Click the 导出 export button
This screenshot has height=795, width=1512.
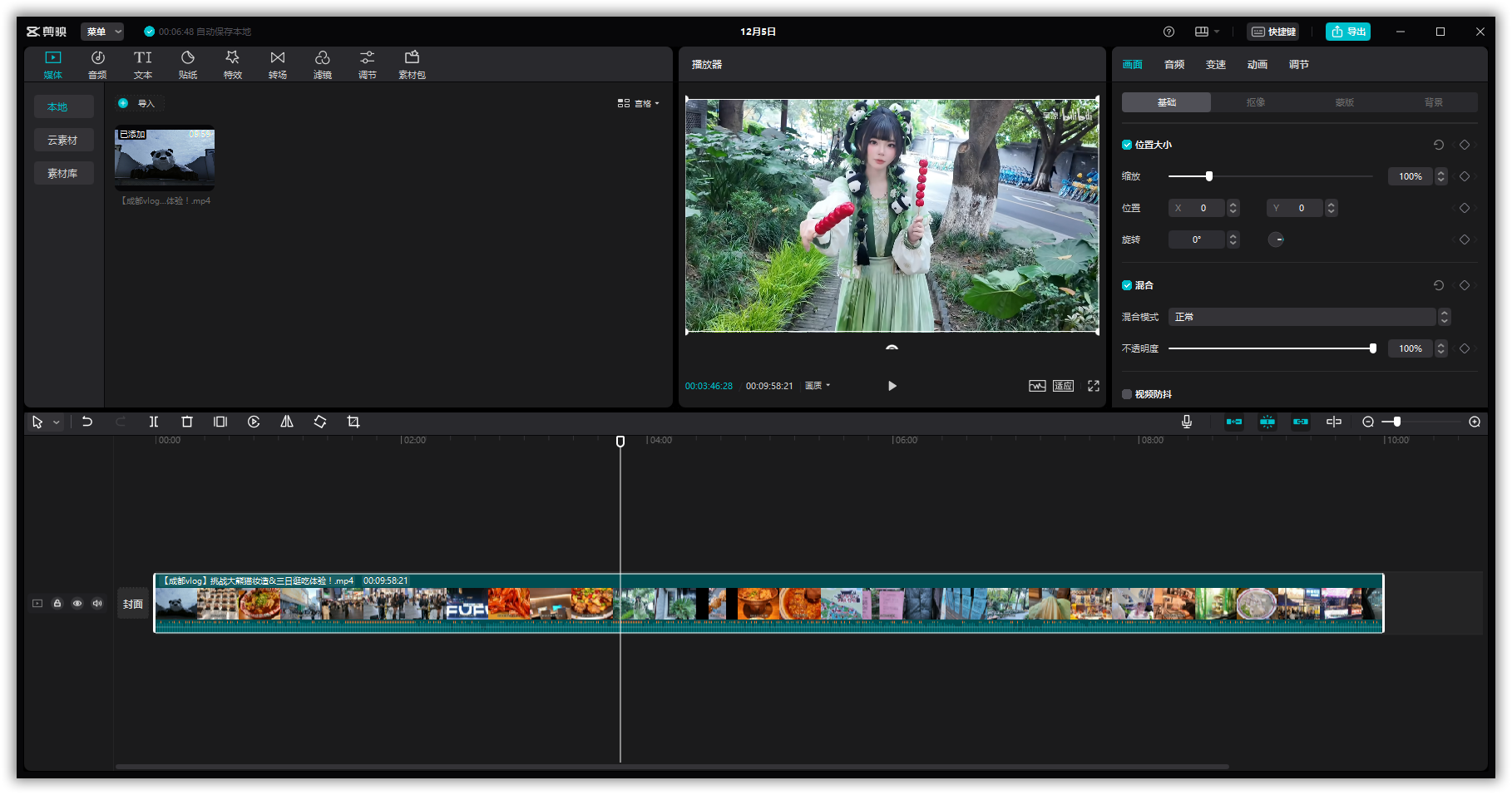coord(1348,32)
